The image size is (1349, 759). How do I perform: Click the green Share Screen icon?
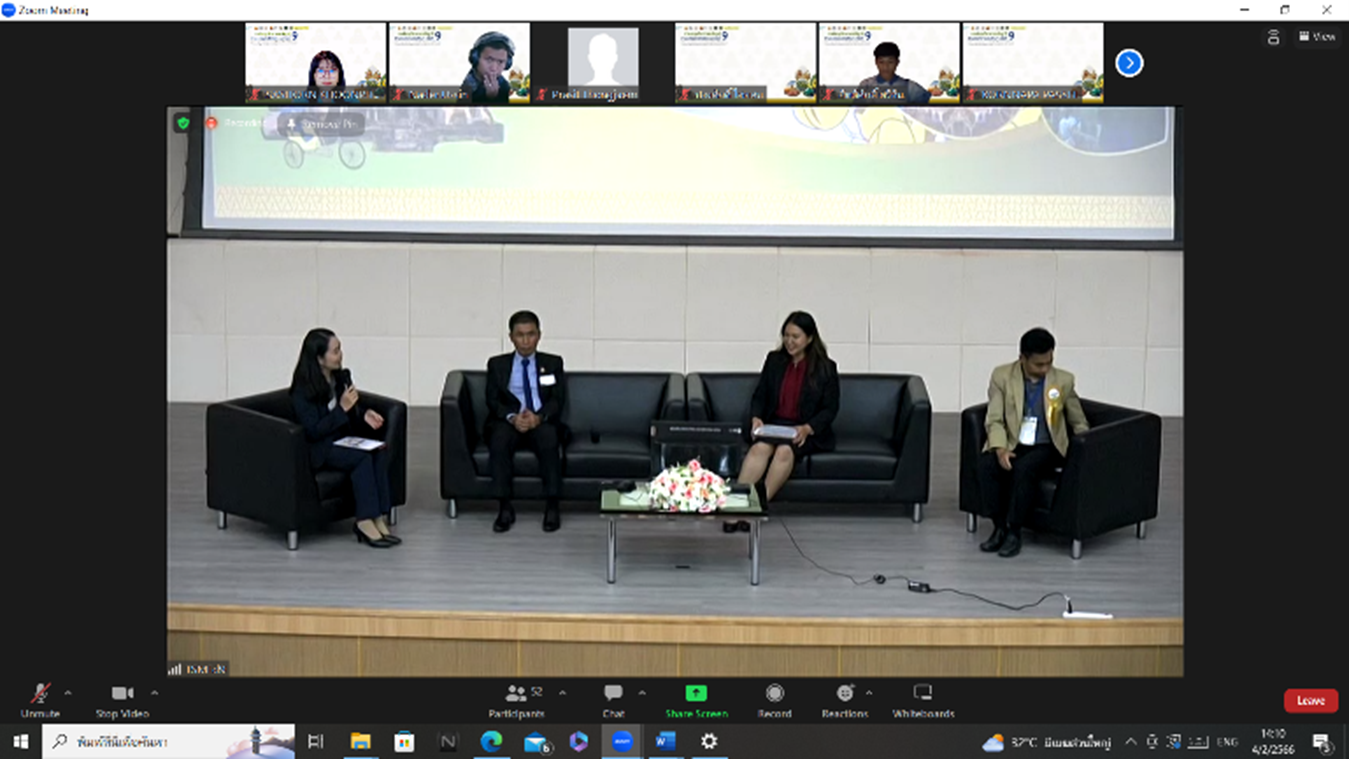(x=696, y=693)
